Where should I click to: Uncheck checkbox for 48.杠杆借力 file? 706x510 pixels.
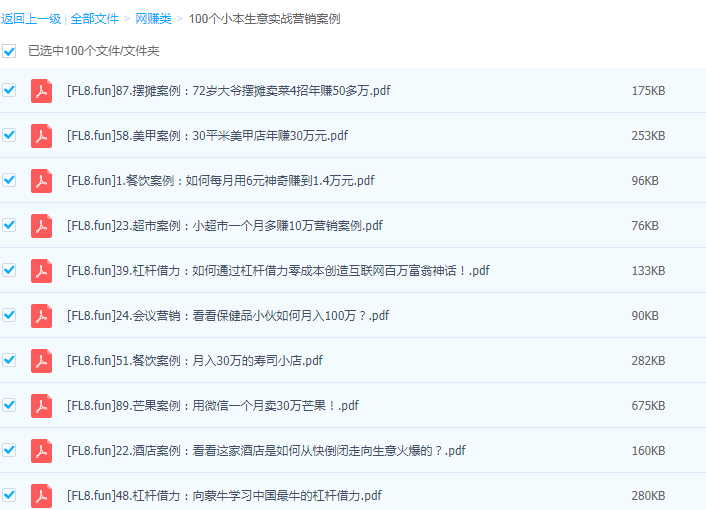click(9, 495)
